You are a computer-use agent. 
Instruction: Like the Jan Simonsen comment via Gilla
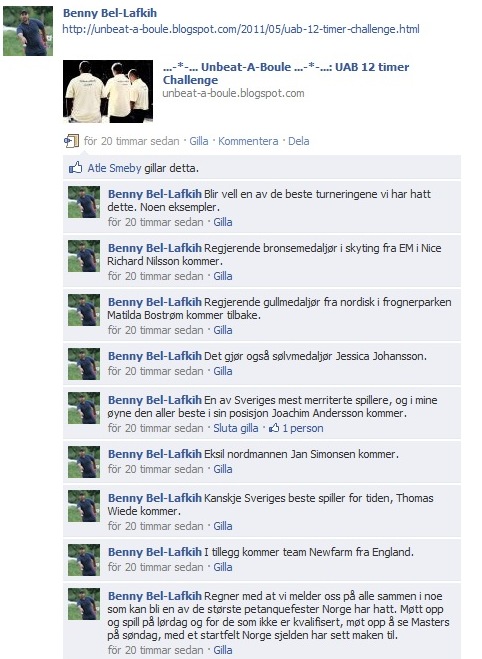click(x=223, y=469)
